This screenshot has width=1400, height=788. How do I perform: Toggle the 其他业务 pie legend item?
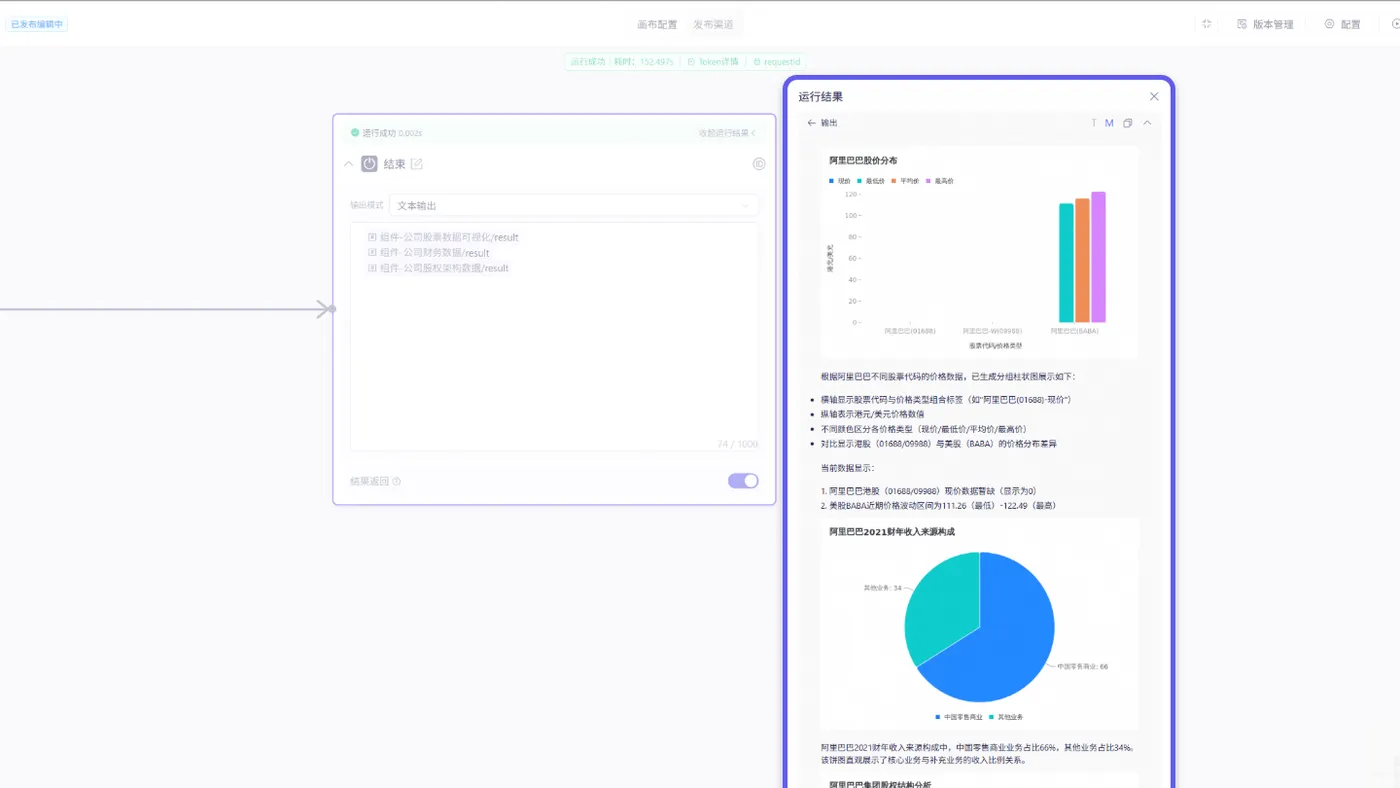[1006, 717]
